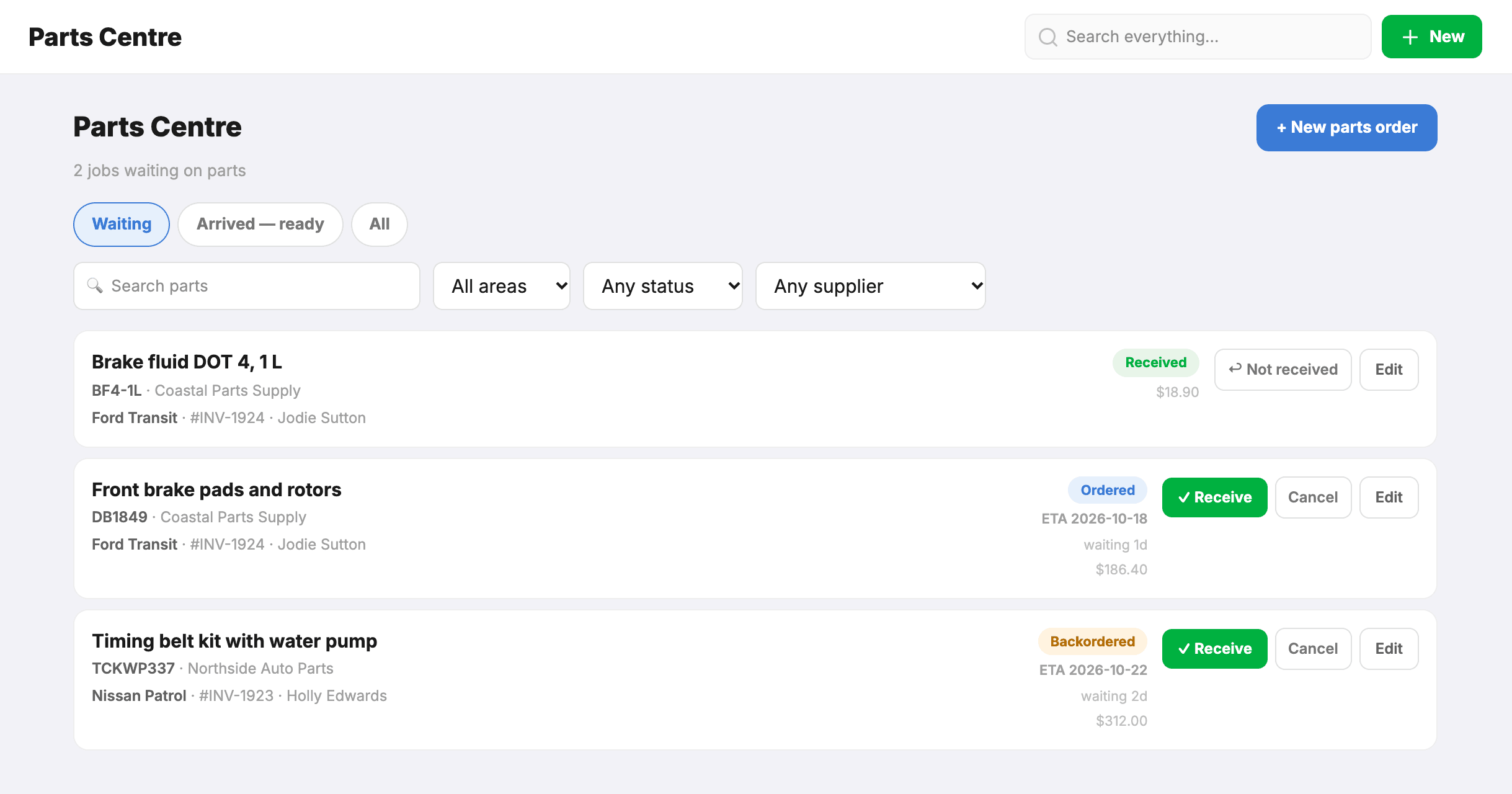Click the waiting 1d text
Viewport: 1512px width, 794px height.
1115,545
